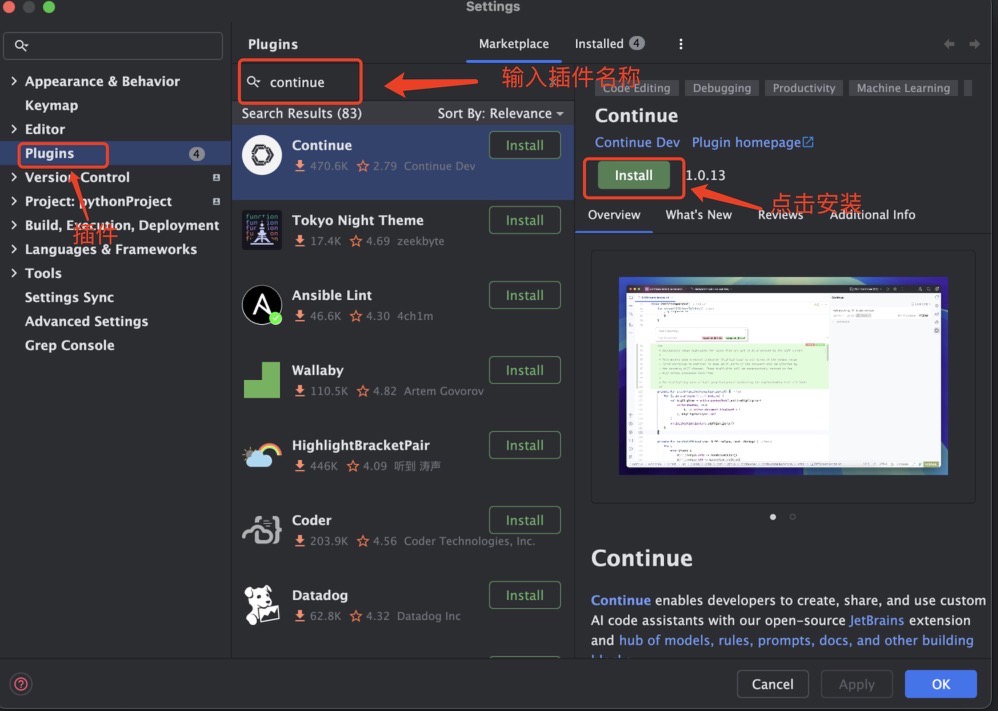998x711 pixels.
Task: Install the HighlightBracketPair plugin
Action: pos(524,446)
